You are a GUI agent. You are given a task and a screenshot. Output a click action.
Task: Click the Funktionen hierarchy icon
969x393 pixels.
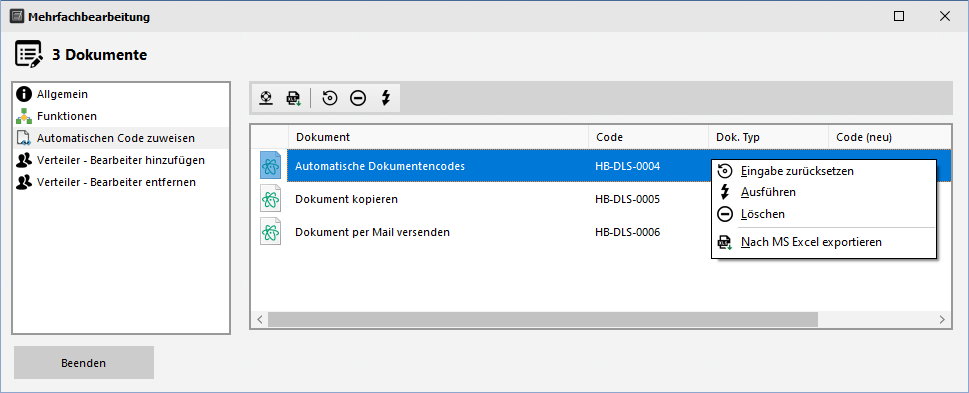[24, 116]
